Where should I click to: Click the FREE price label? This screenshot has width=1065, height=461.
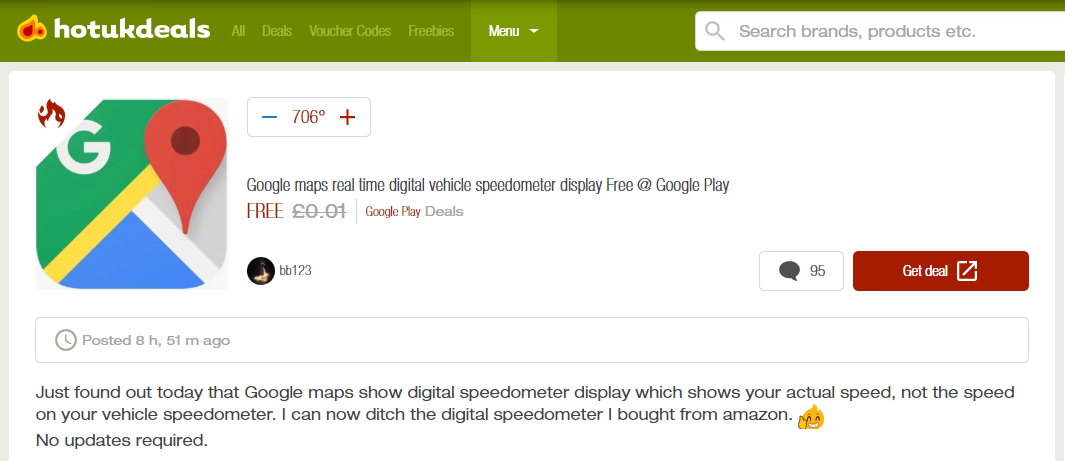(265, 211)
